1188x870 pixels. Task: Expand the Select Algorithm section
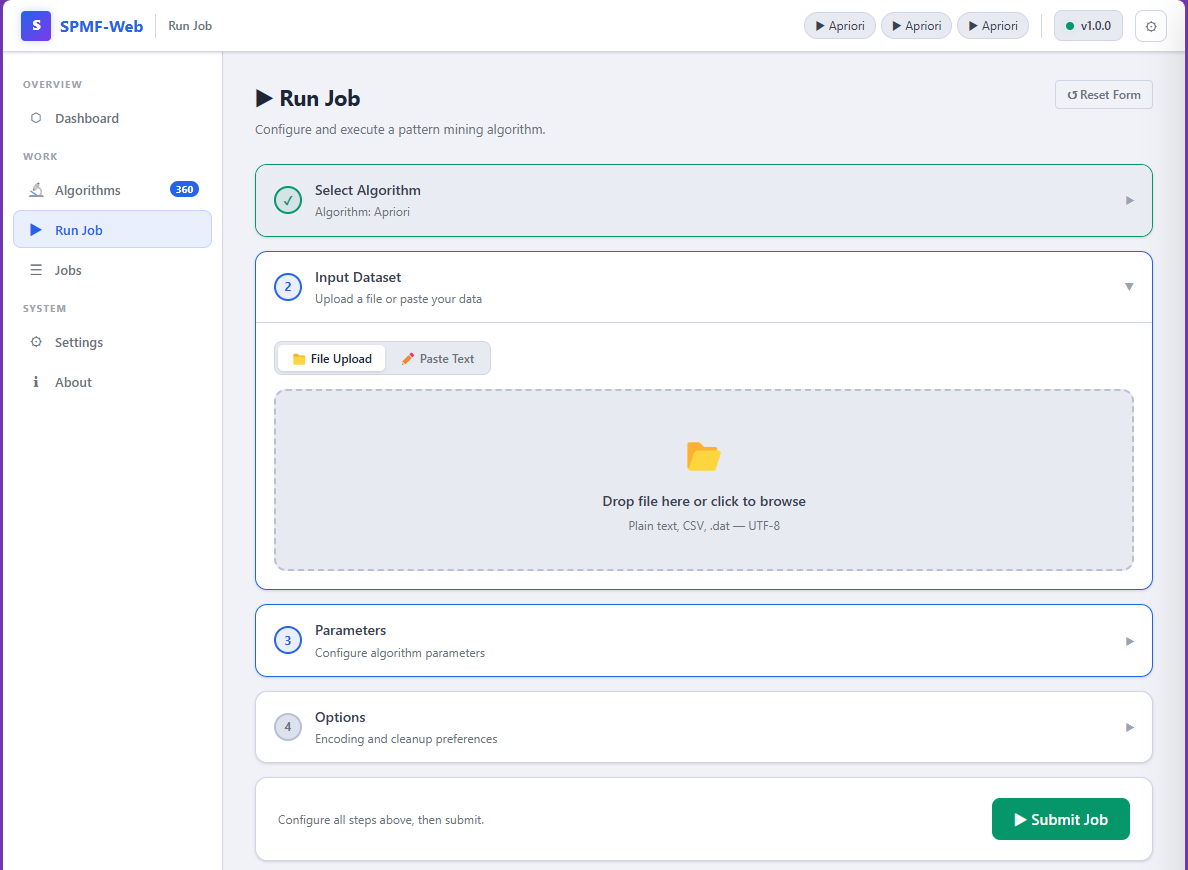point(1129,200)
